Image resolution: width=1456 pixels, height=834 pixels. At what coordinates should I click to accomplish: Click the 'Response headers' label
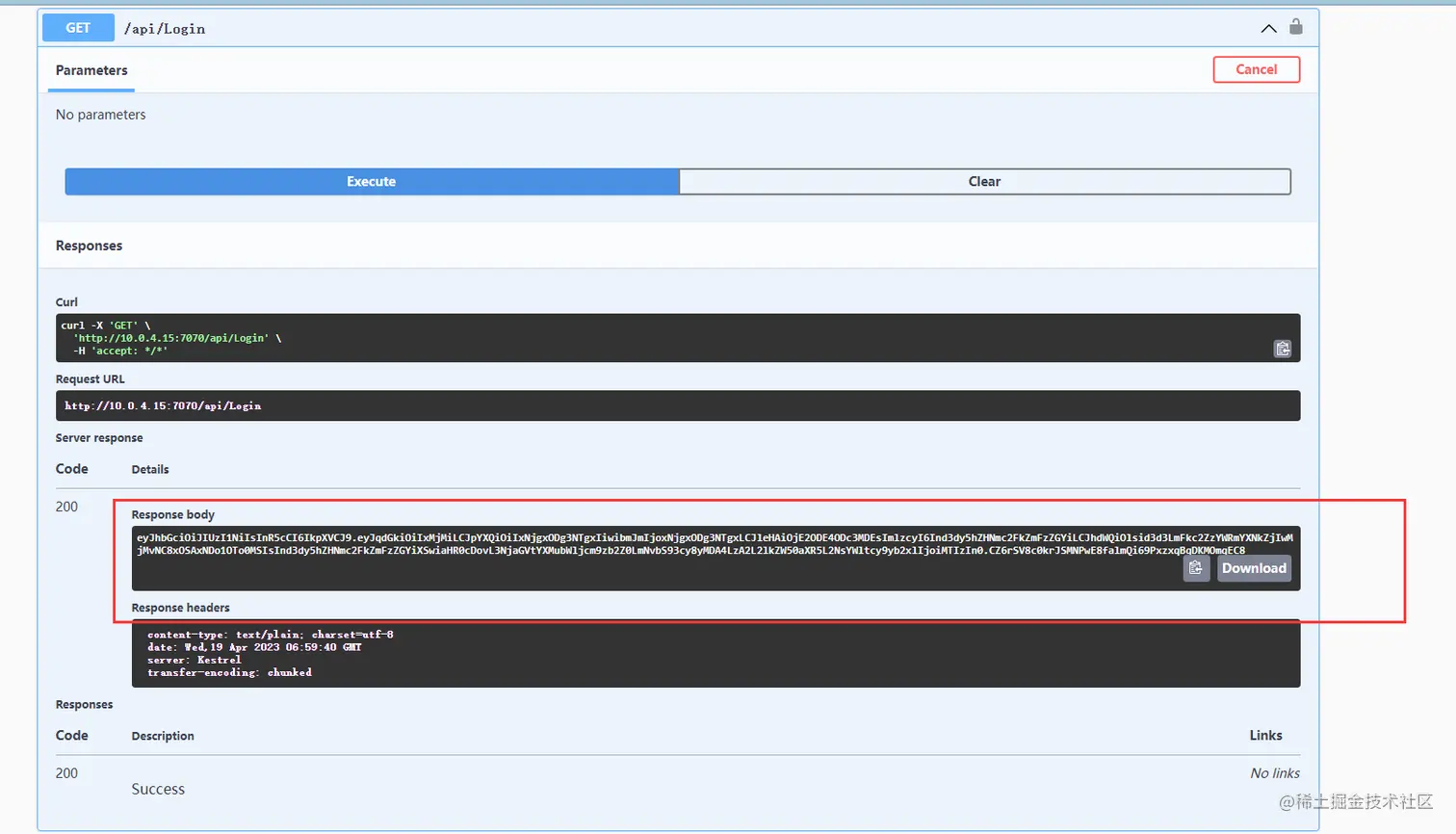pos(181,608)
